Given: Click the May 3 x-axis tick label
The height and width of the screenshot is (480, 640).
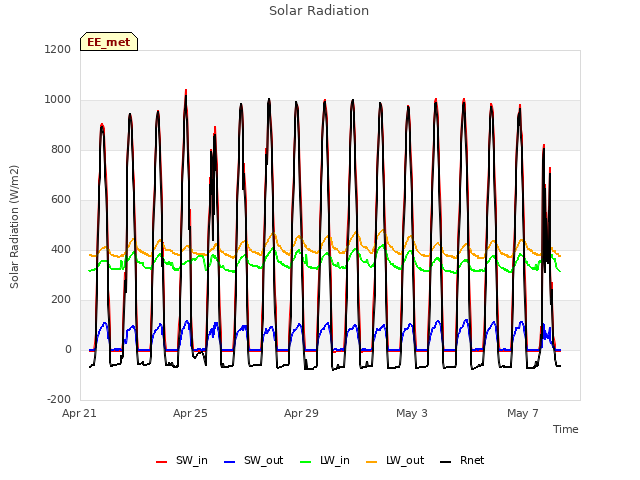Looking at the screenshot, I should click(412, 413).
